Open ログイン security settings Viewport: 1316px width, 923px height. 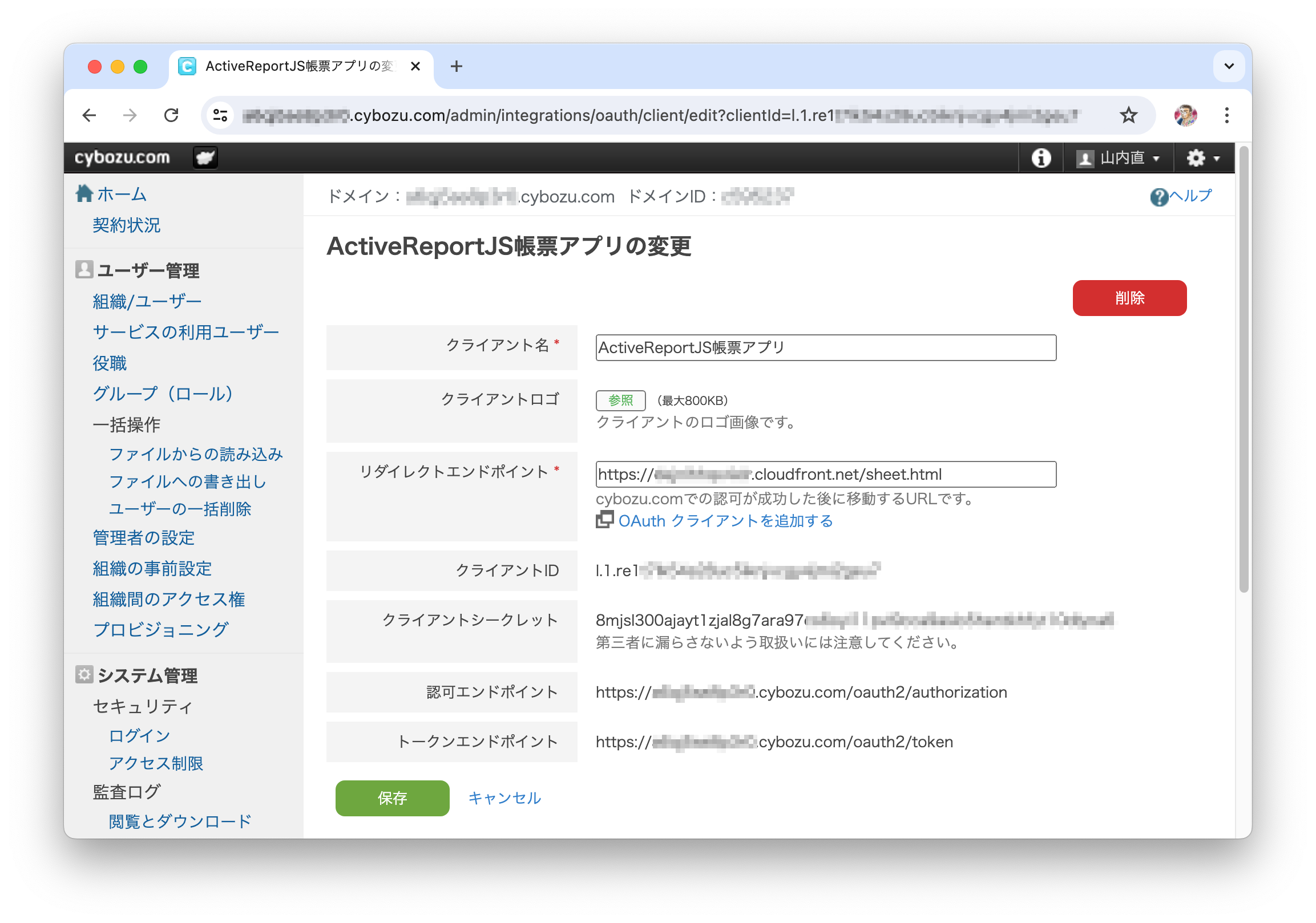tap(139, 736)
